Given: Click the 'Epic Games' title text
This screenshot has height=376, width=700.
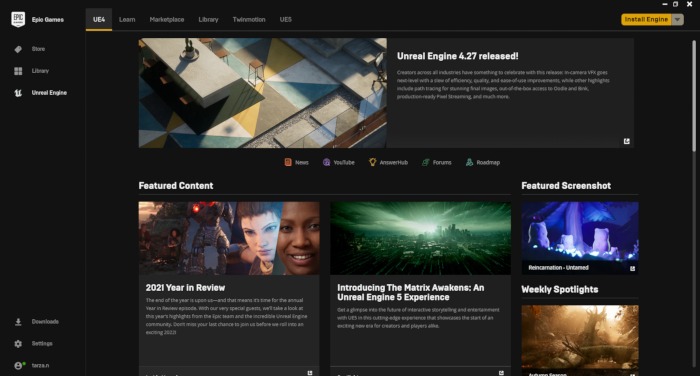Looking at the screenshot, I should tap(48, 20).
